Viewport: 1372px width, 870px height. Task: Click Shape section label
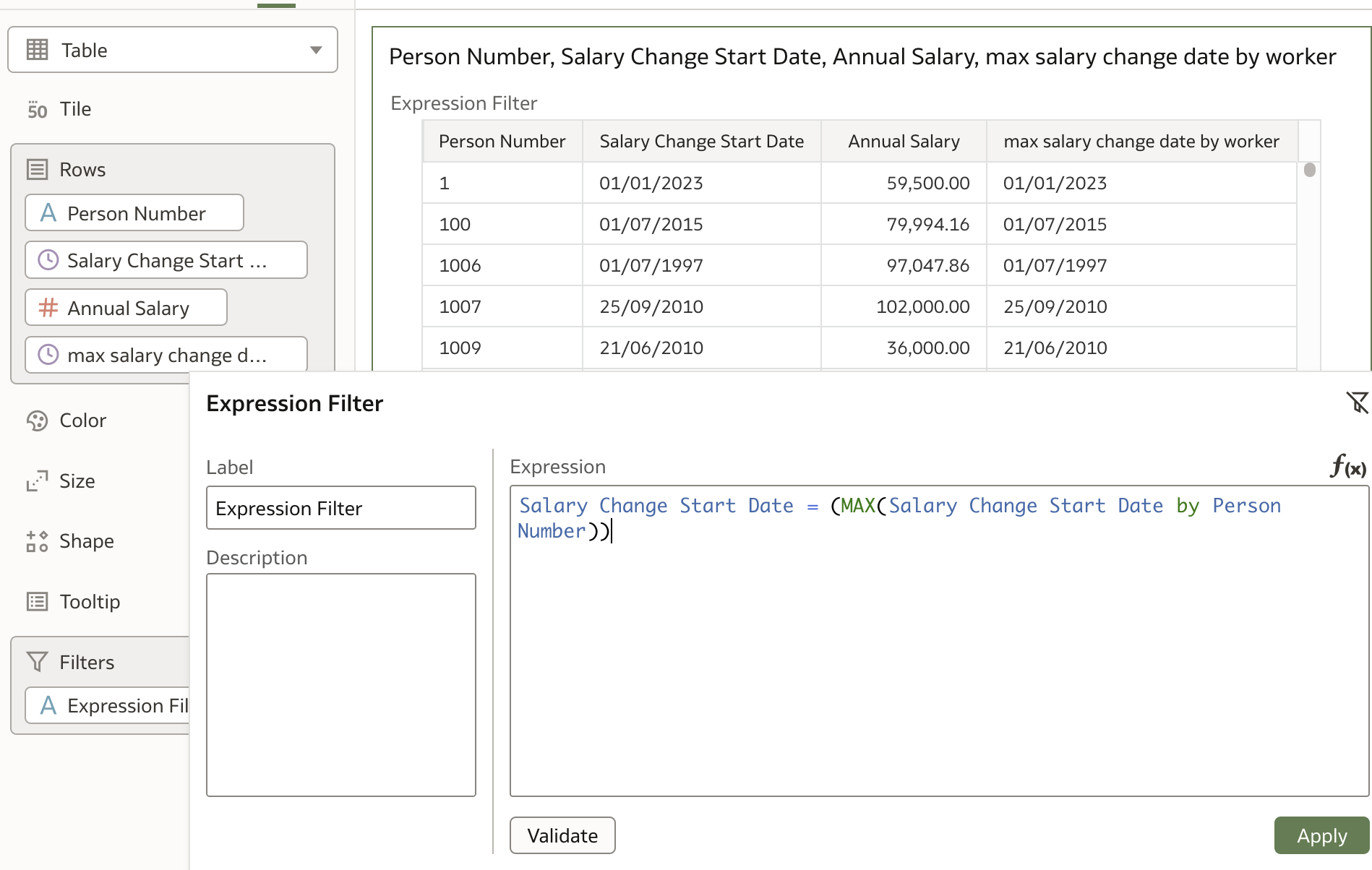[x=87, y=541]
